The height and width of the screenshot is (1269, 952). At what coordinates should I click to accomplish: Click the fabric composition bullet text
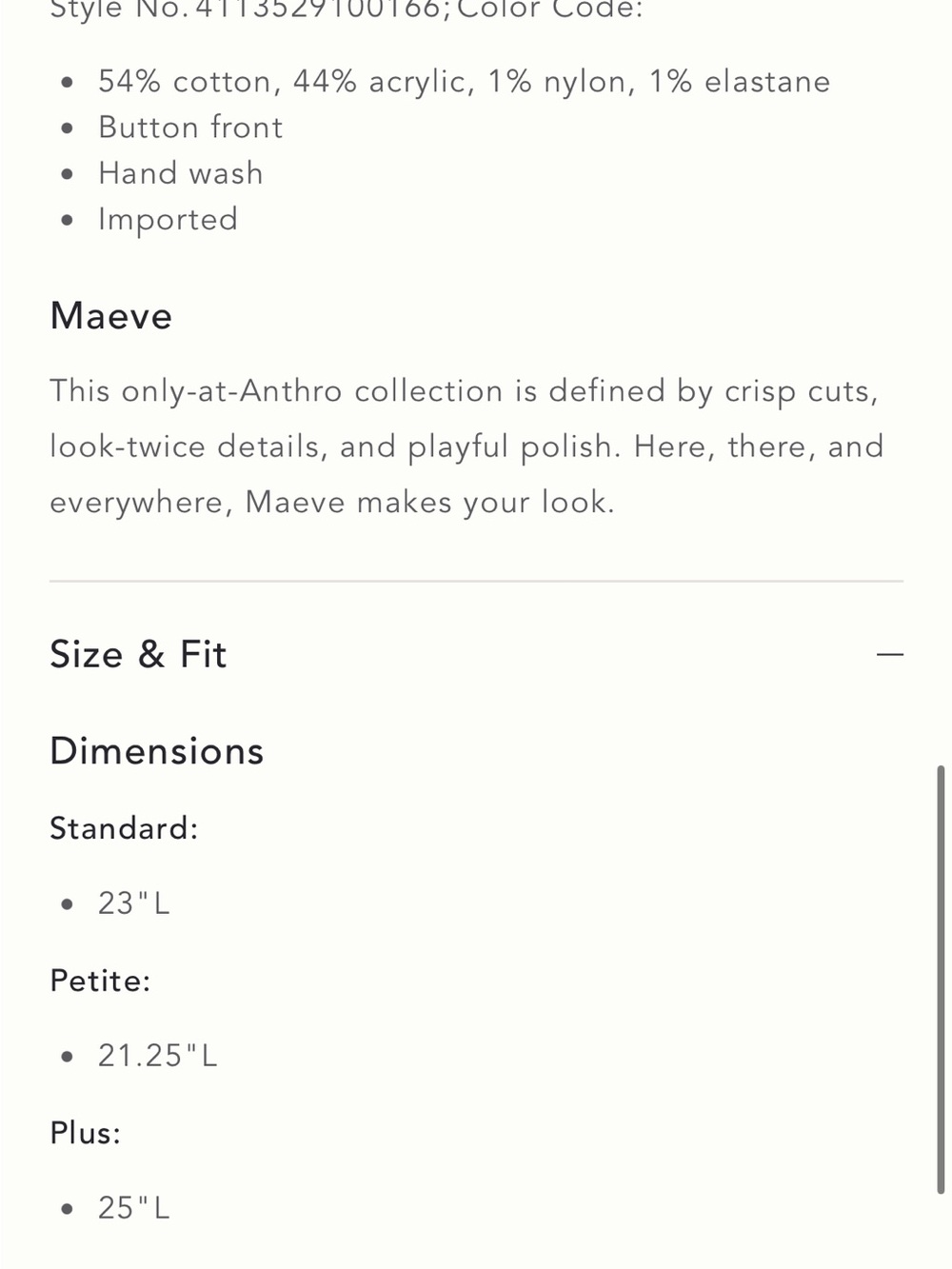click(465, 82)
